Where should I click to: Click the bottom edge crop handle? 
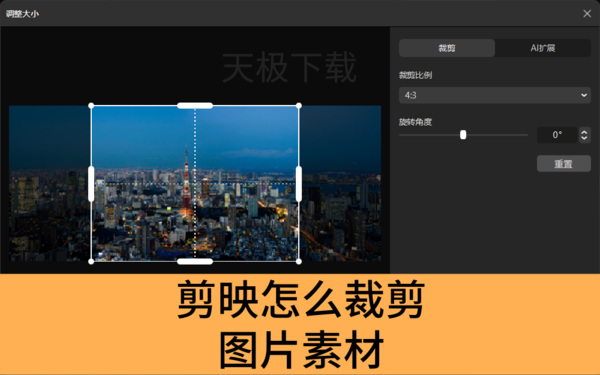click(195, 261)
